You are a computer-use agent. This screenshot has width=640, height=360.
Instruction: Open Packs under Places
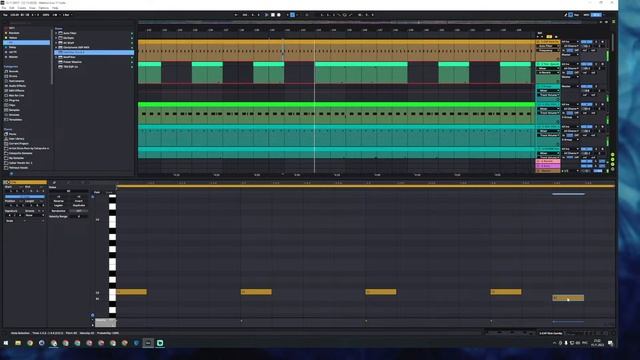(x=13, y=134)
